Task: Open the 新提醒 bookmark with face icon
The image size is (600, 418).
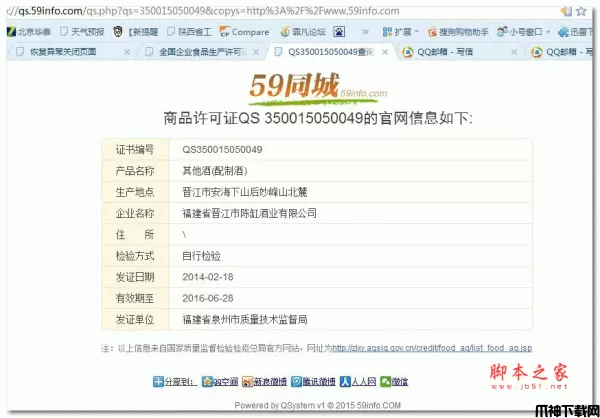Action: [x=136, y=32]
